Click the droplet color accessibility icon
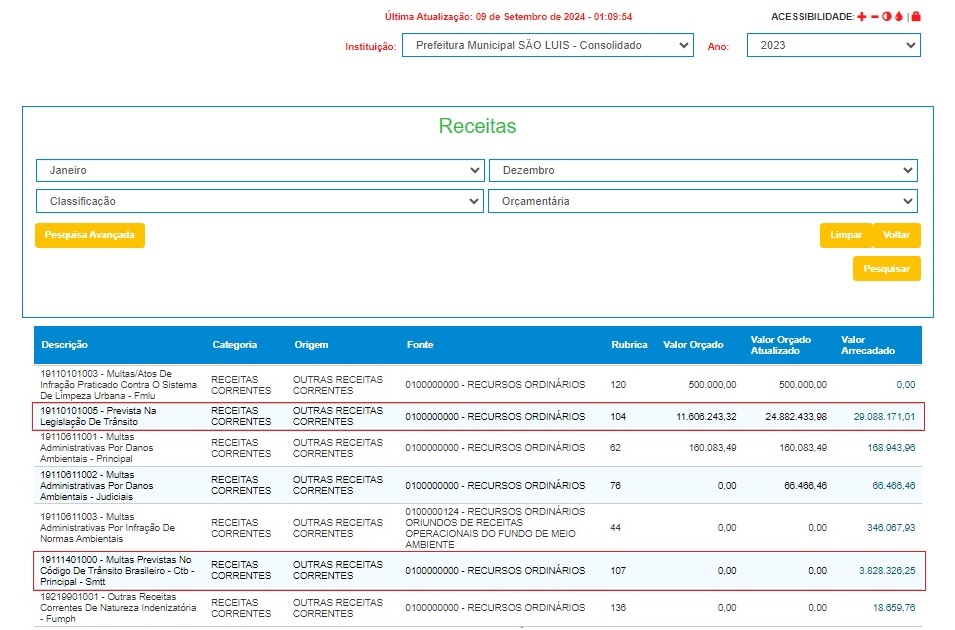Viewport: 955px width, 630px height. 898,17
